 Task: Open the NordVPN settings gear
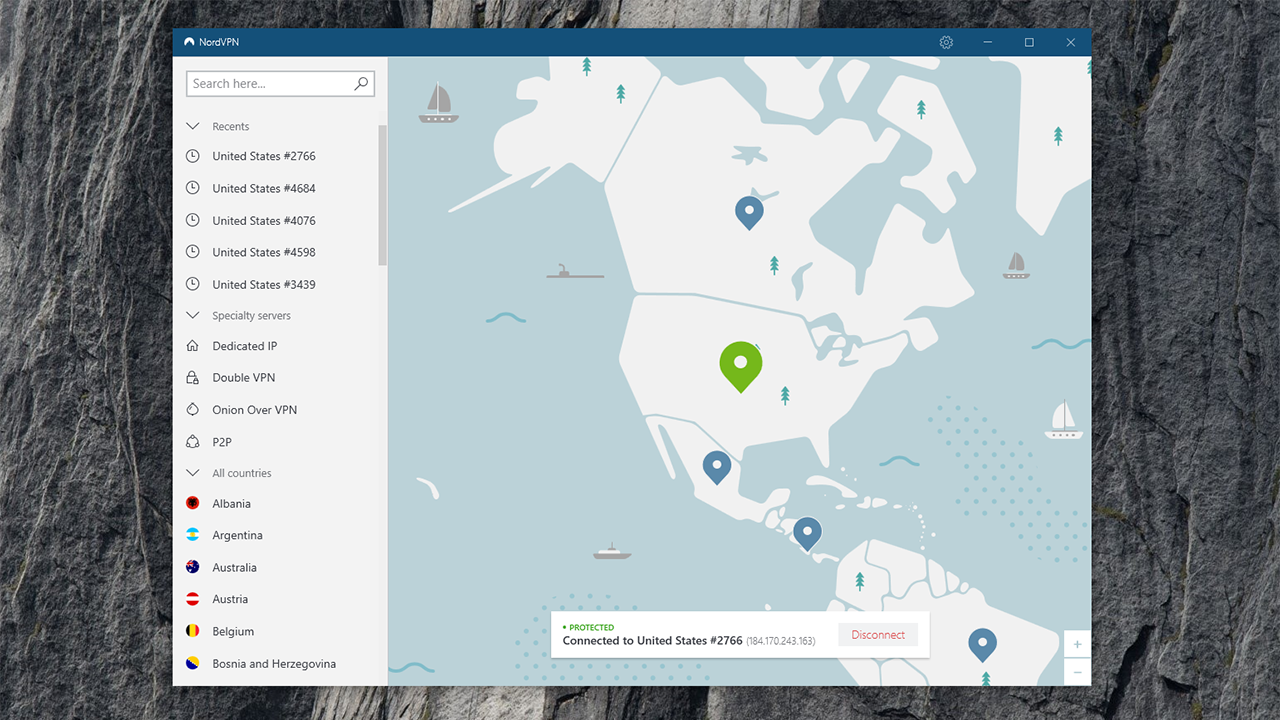[946, 42]
